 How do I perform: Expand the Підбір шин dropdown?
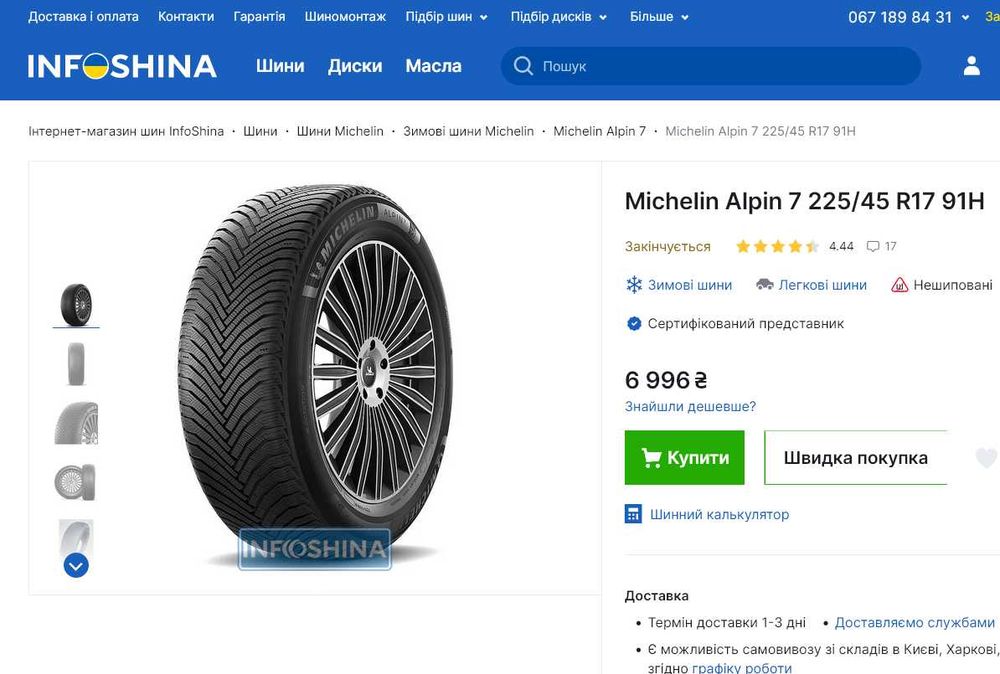(447, 17)
